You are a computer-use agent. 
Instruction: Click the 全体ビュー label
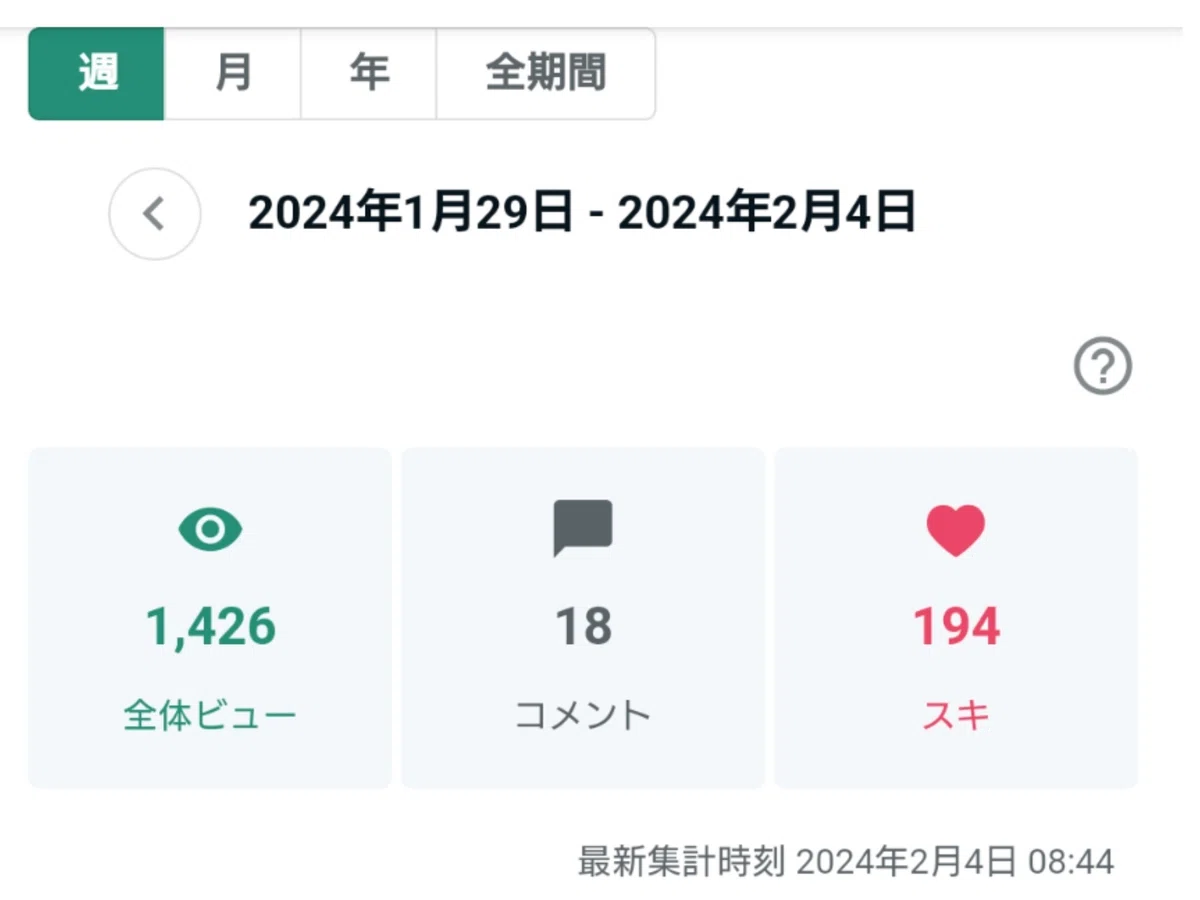click(x=210, y=715)
